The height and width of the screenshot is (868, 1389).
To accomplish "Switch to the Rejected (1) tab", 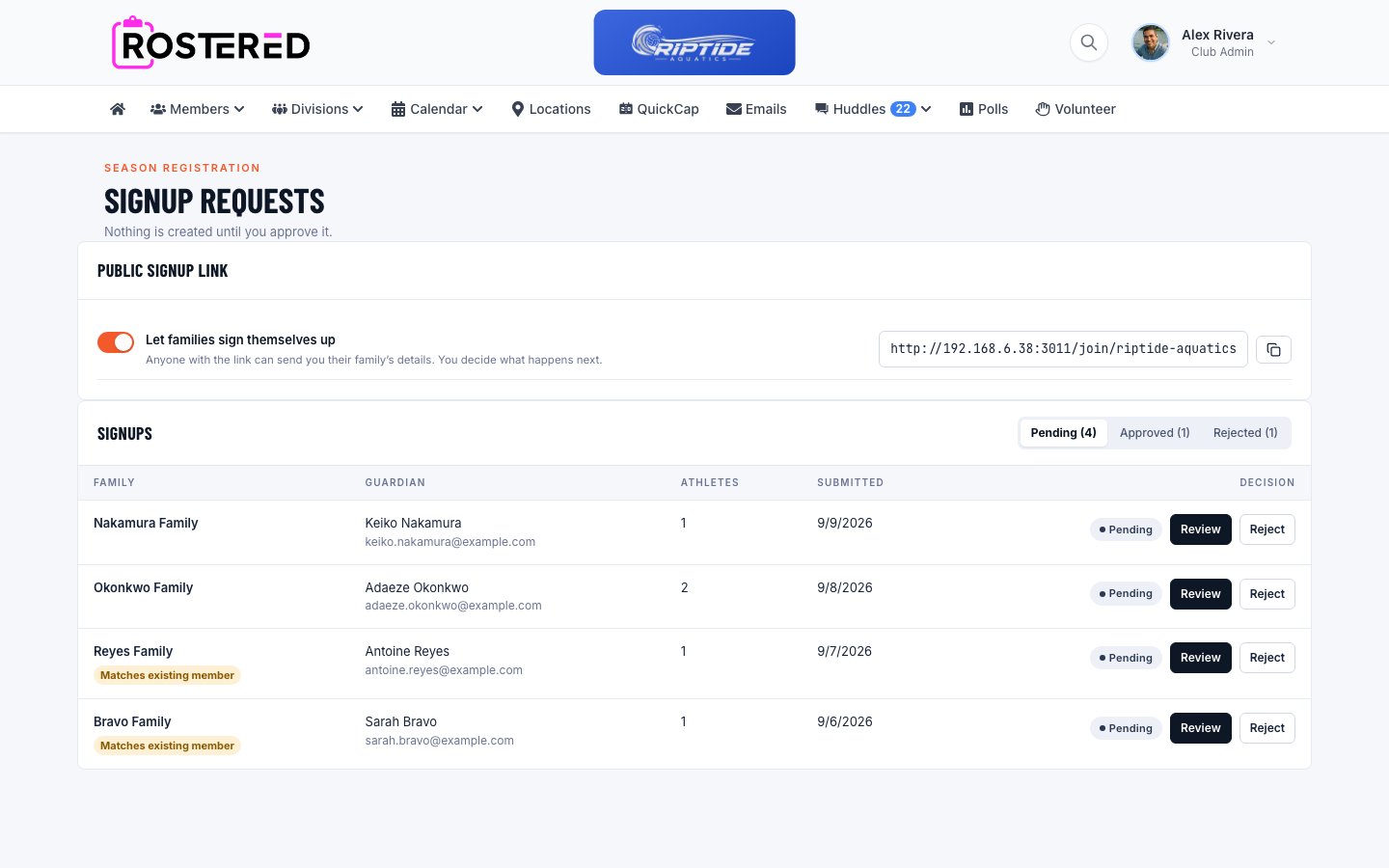I will (1245, 433).
